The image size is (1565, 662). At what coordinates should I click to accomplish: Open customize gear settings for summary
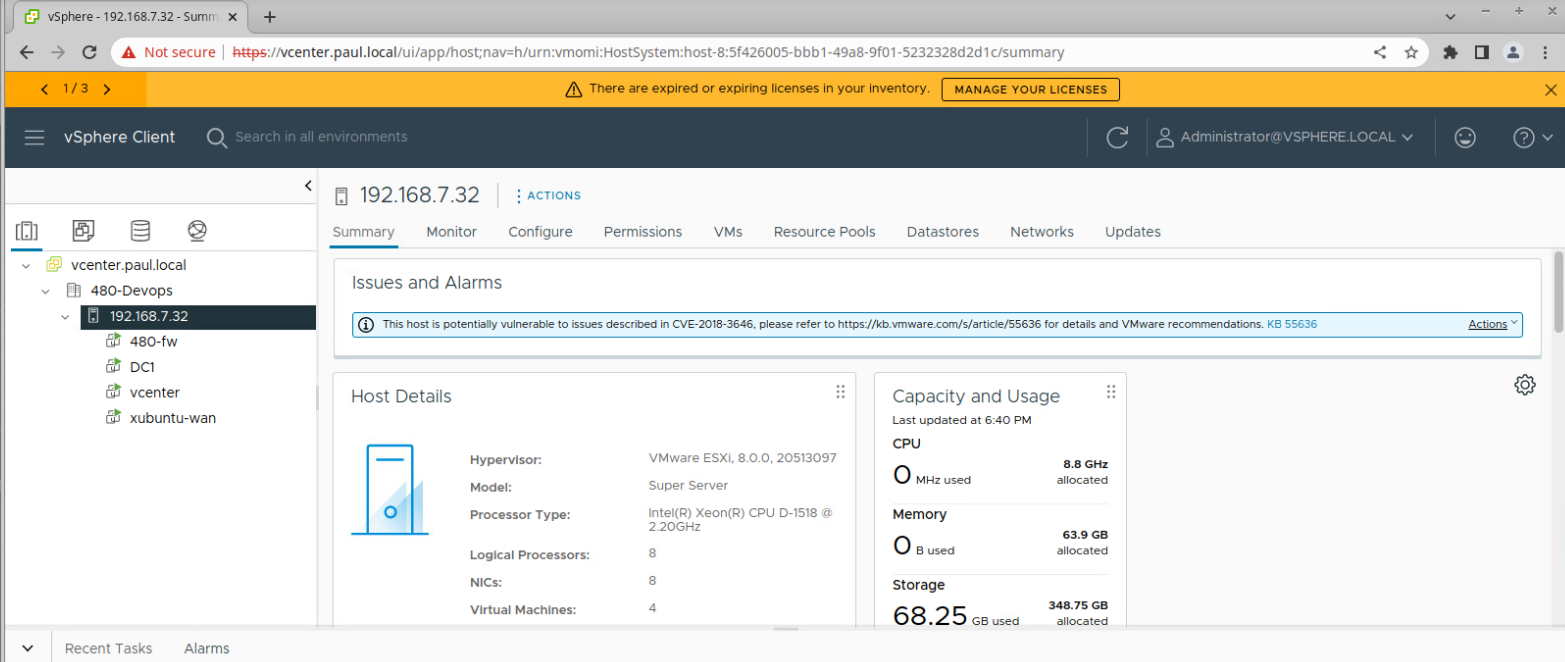(x=1524, y=385)
